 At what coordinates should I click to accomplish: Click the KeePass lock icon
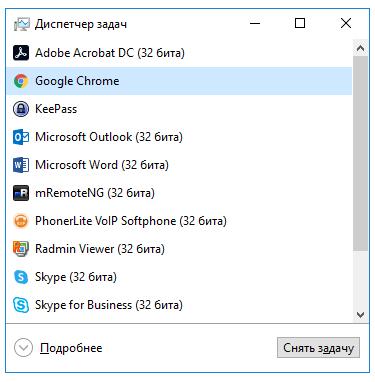tap(21, 109)
